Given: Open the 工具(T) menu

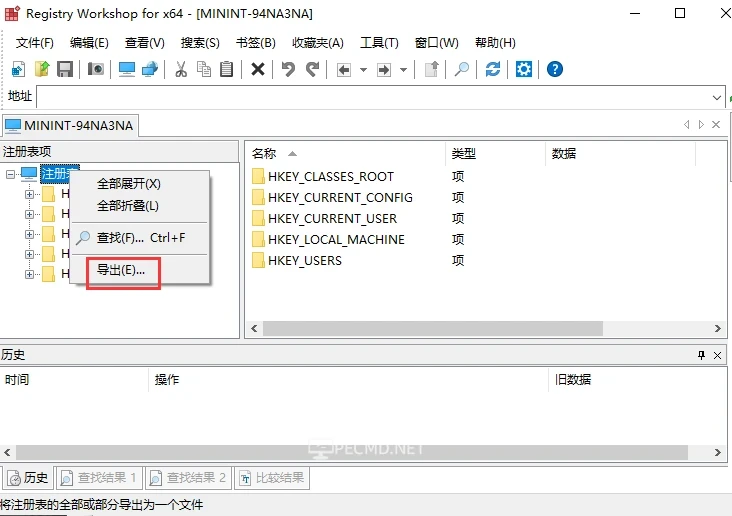Looking at the screenshot, I should coord(379,43).
